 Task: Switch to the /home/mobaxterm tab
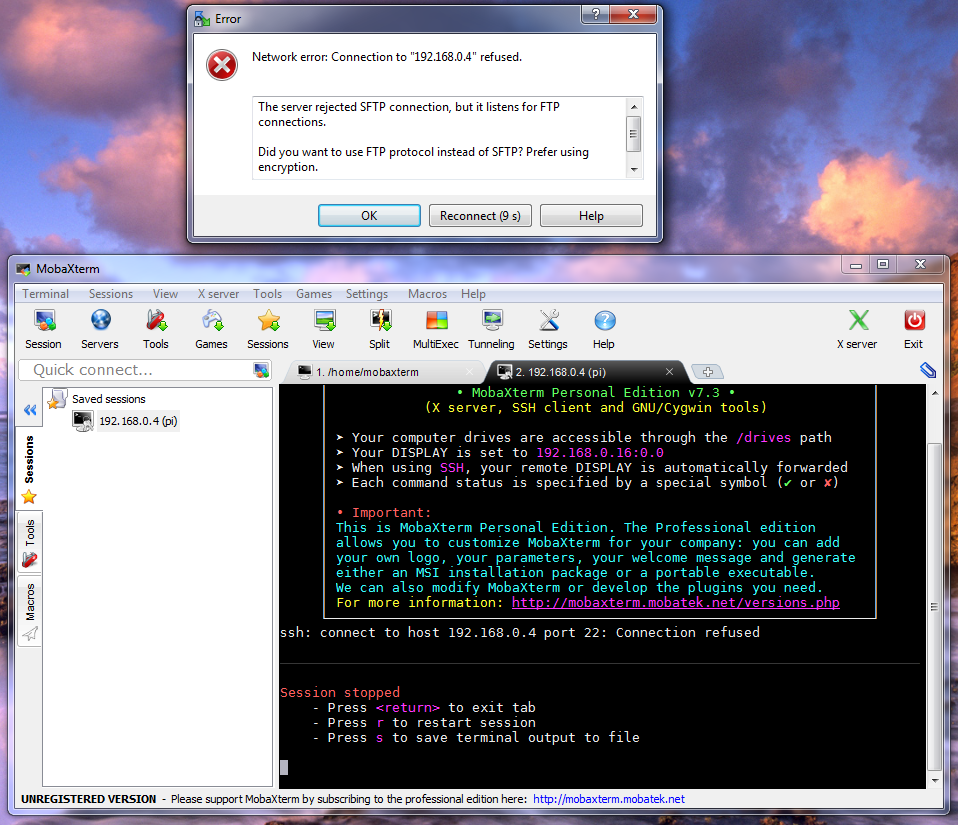pyautogui.click(x=379, y=372)
